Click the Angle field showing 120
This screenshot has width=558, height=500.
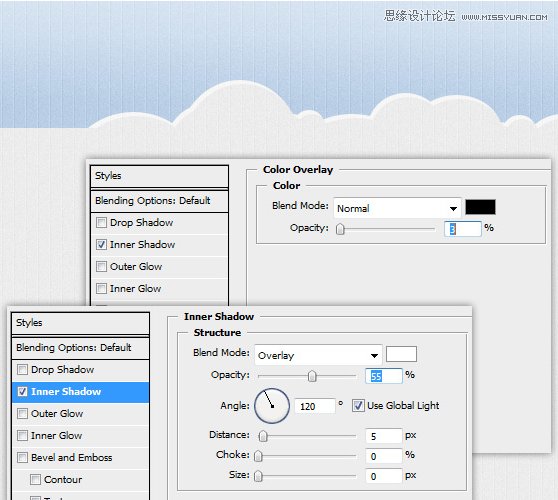click(x=315, y=406)
